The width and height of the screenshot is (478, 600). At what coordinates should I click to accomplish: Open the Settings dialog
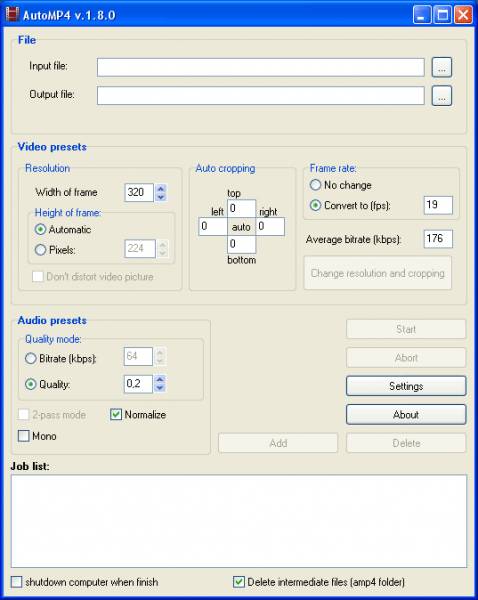coord(406,386)
